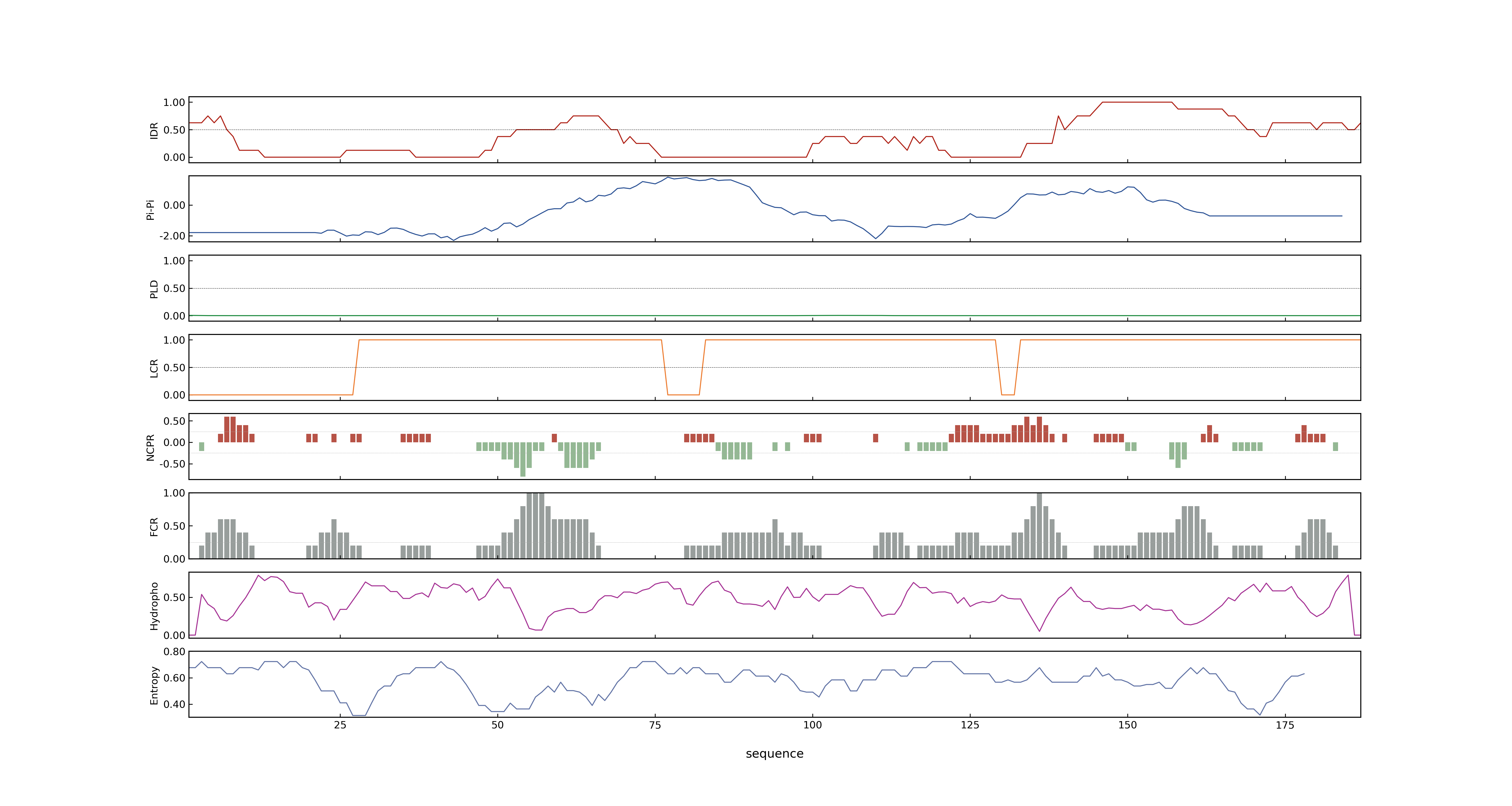Click the -2.00 tick of the Pi-Pi panel
The height and width of the screenshot is (806, 1512).
point(172,236)
